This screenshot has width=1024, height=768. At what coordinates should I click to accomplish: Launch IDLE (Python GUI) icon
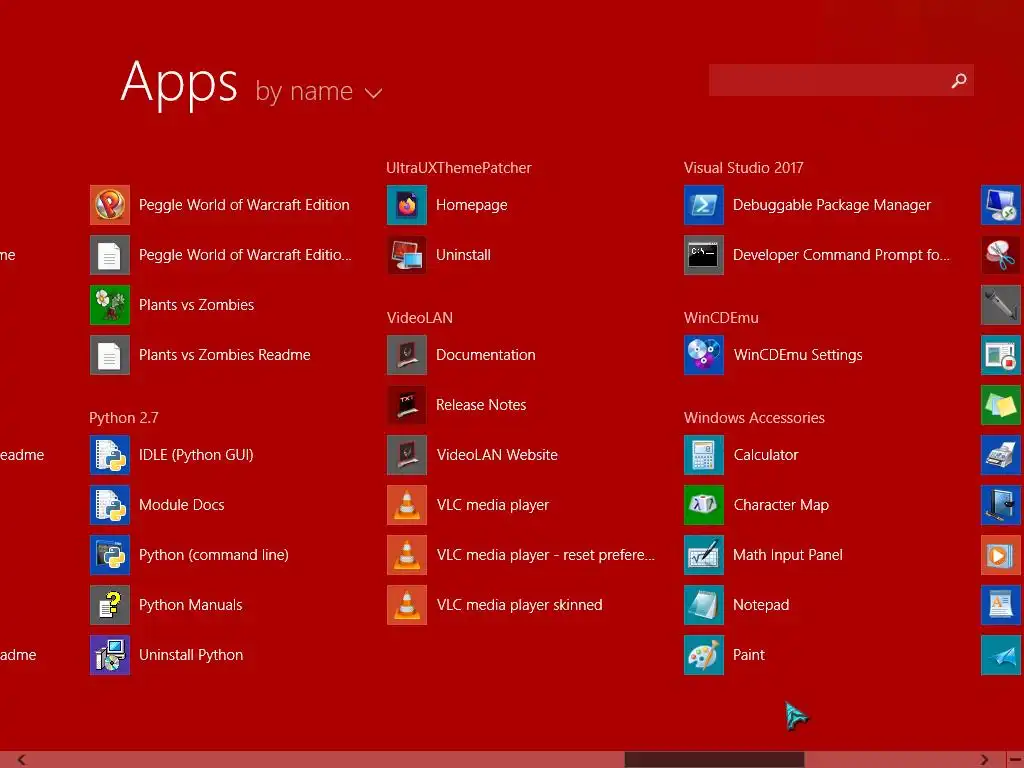tap(110, 455)
